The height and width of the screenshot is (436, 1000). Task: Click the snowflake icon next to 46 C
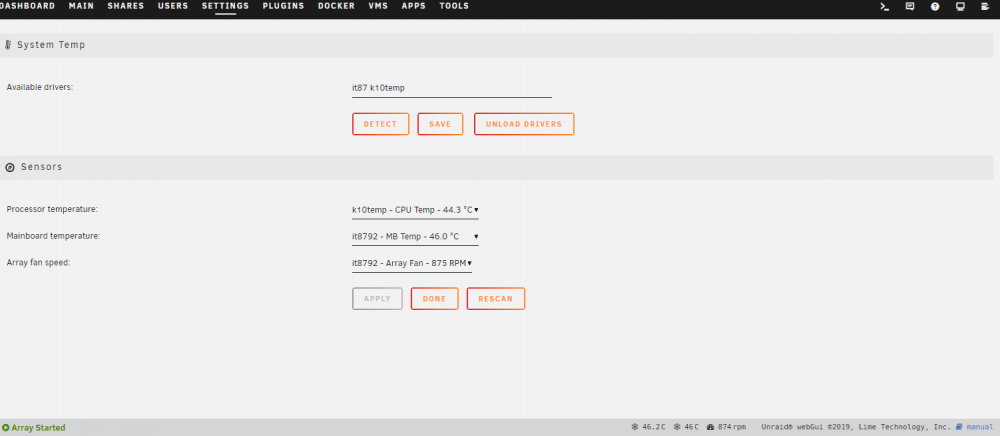point(677,427)
